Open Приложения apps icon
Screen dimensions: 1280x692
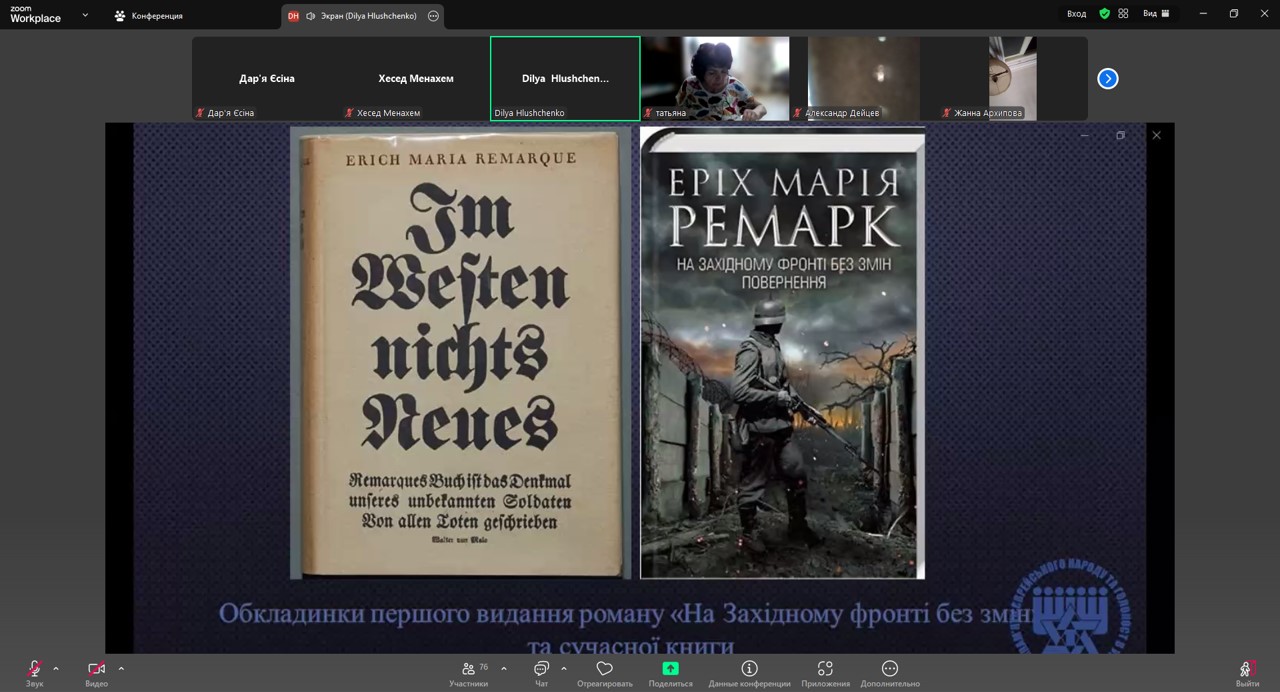tap(825, 668)
